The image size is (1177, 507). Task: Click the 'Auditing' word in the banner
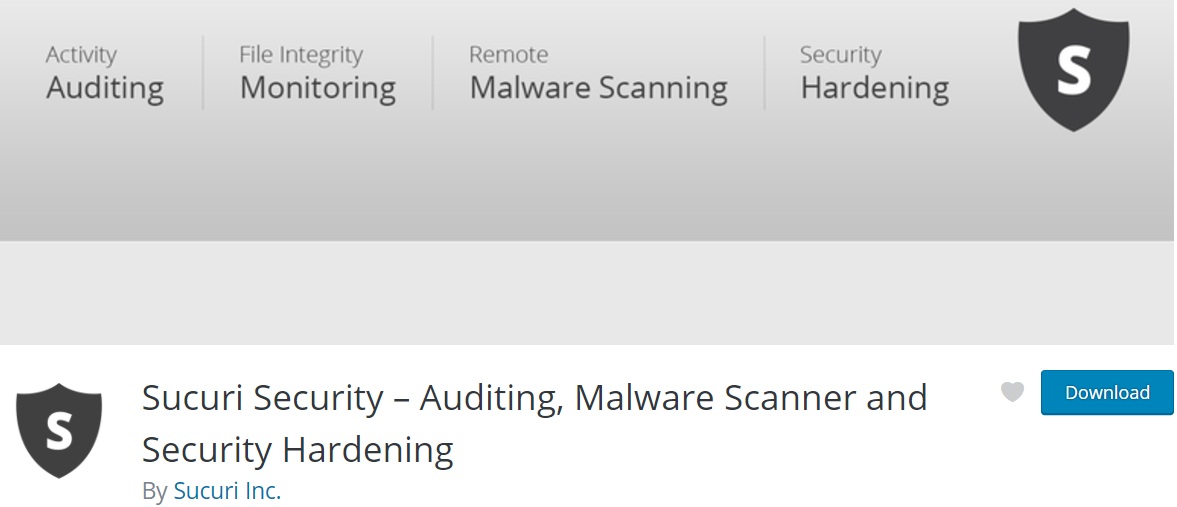coord(105,88)
